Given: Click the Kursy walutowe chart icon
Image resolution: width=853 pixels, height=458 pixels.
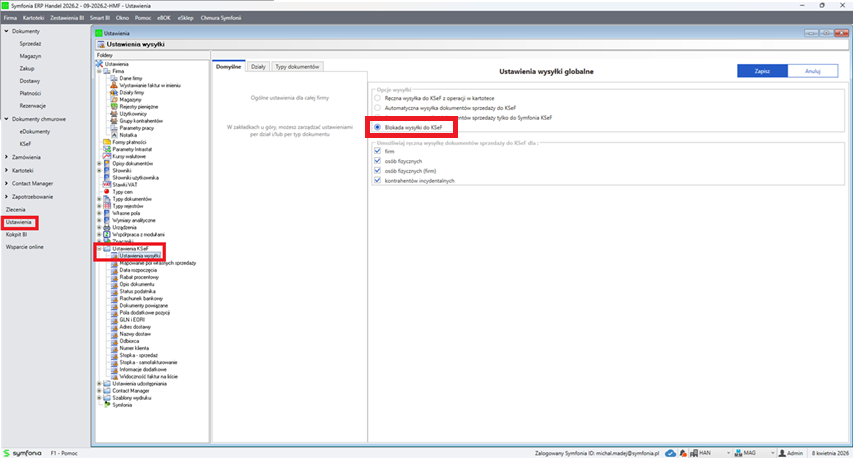Looking at the screenshot, I should click(x=107, y=156).
